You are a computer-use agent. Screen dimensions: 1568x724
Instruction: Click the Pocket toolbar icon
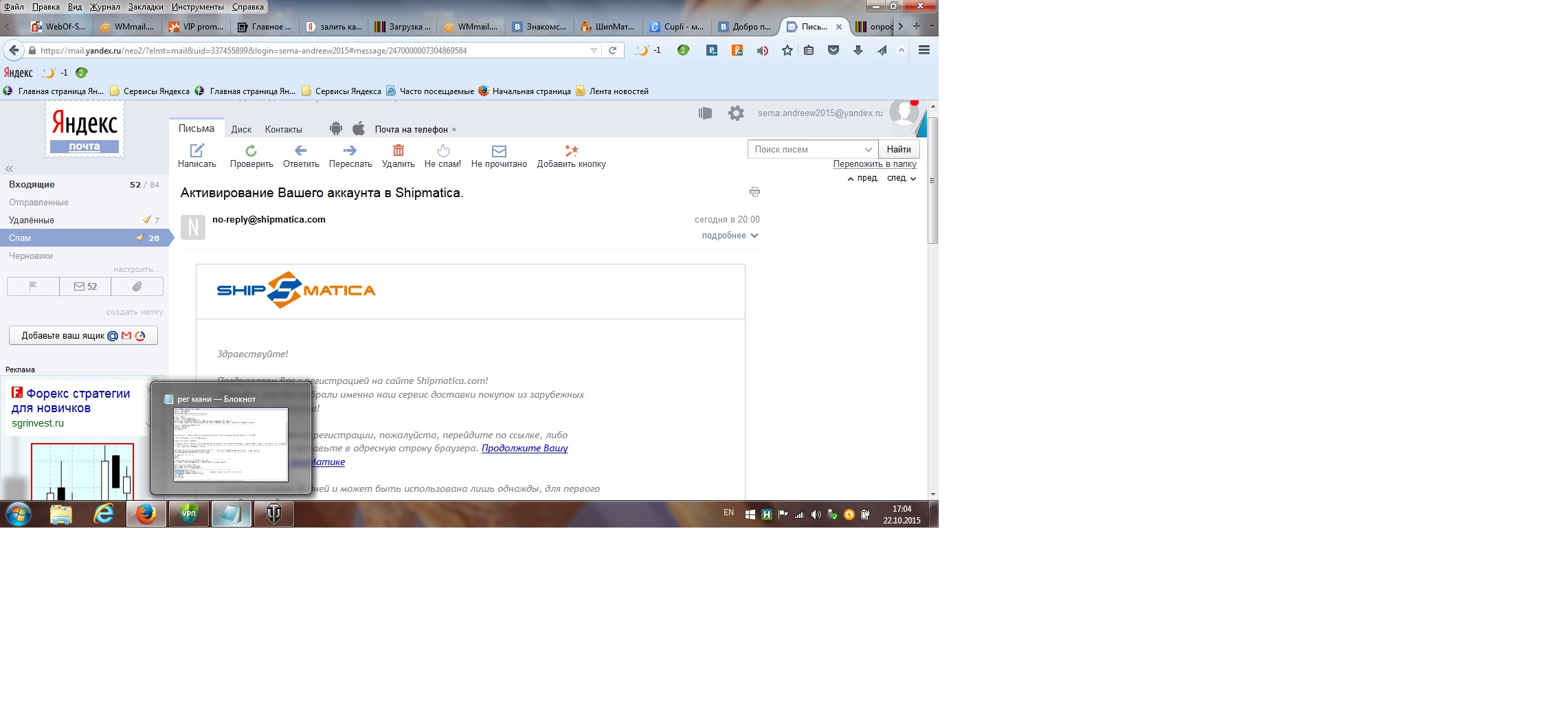pos(833,50)
